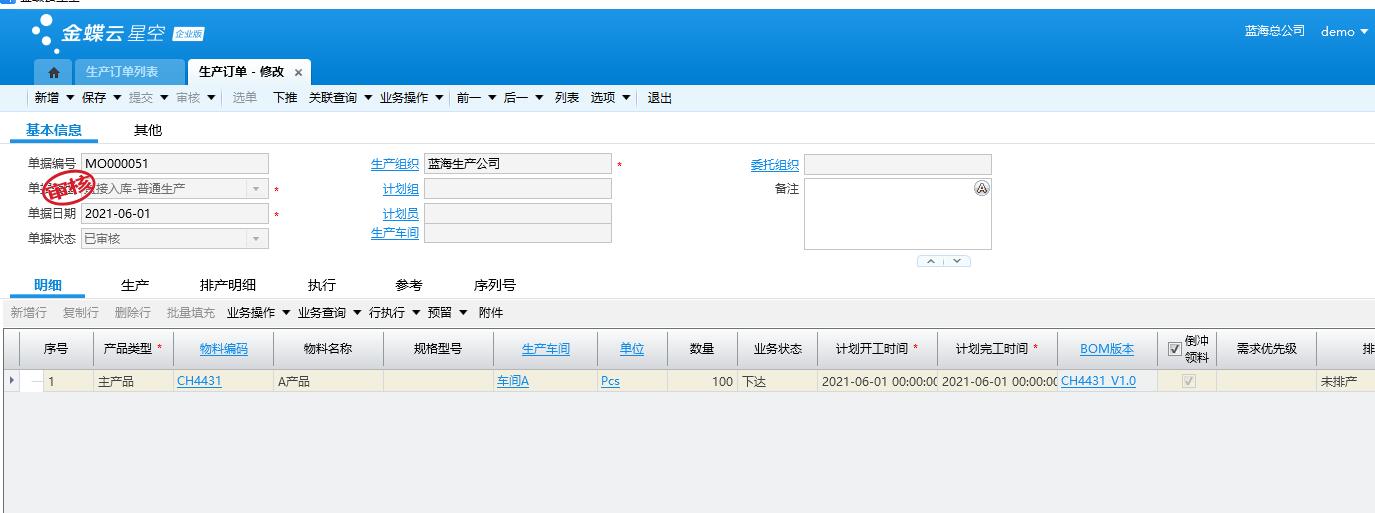1375x513 pixels.
Task: Click the 业务状态 cell 下达
Action: [x=776, y=381]
